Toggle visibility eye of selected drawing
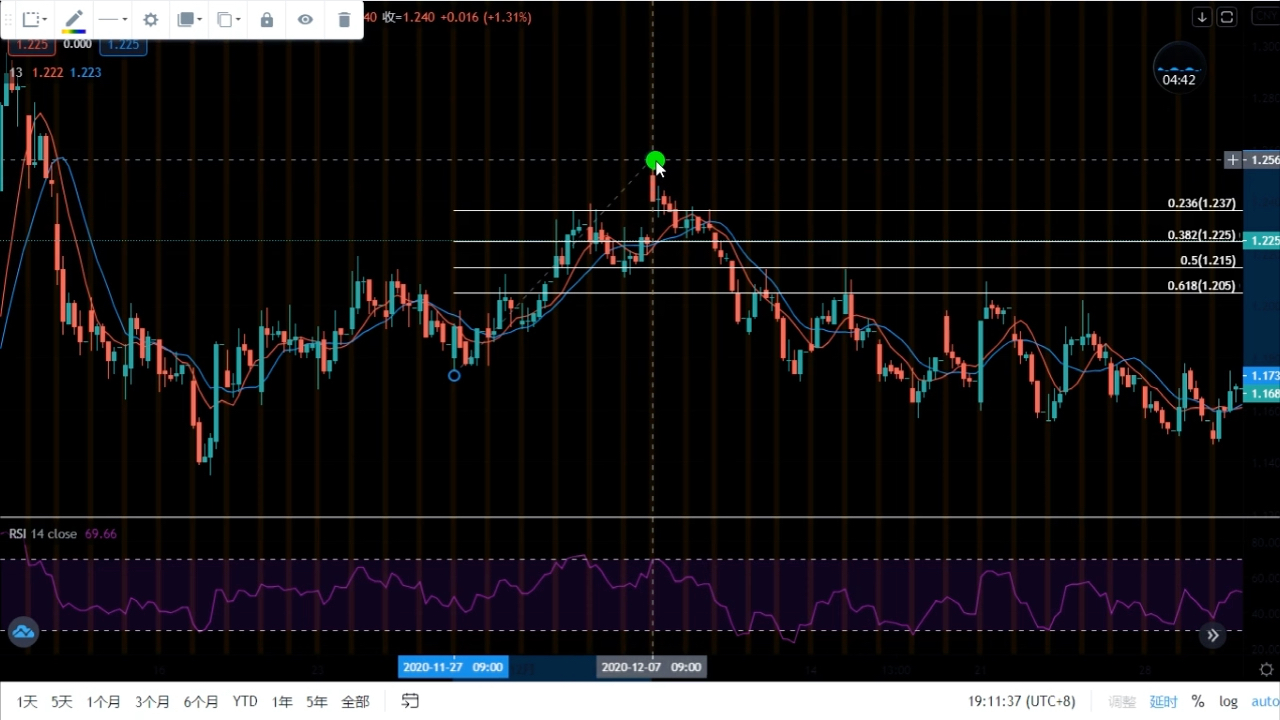Screen dimensions: 1280x720 click(305, 19)
